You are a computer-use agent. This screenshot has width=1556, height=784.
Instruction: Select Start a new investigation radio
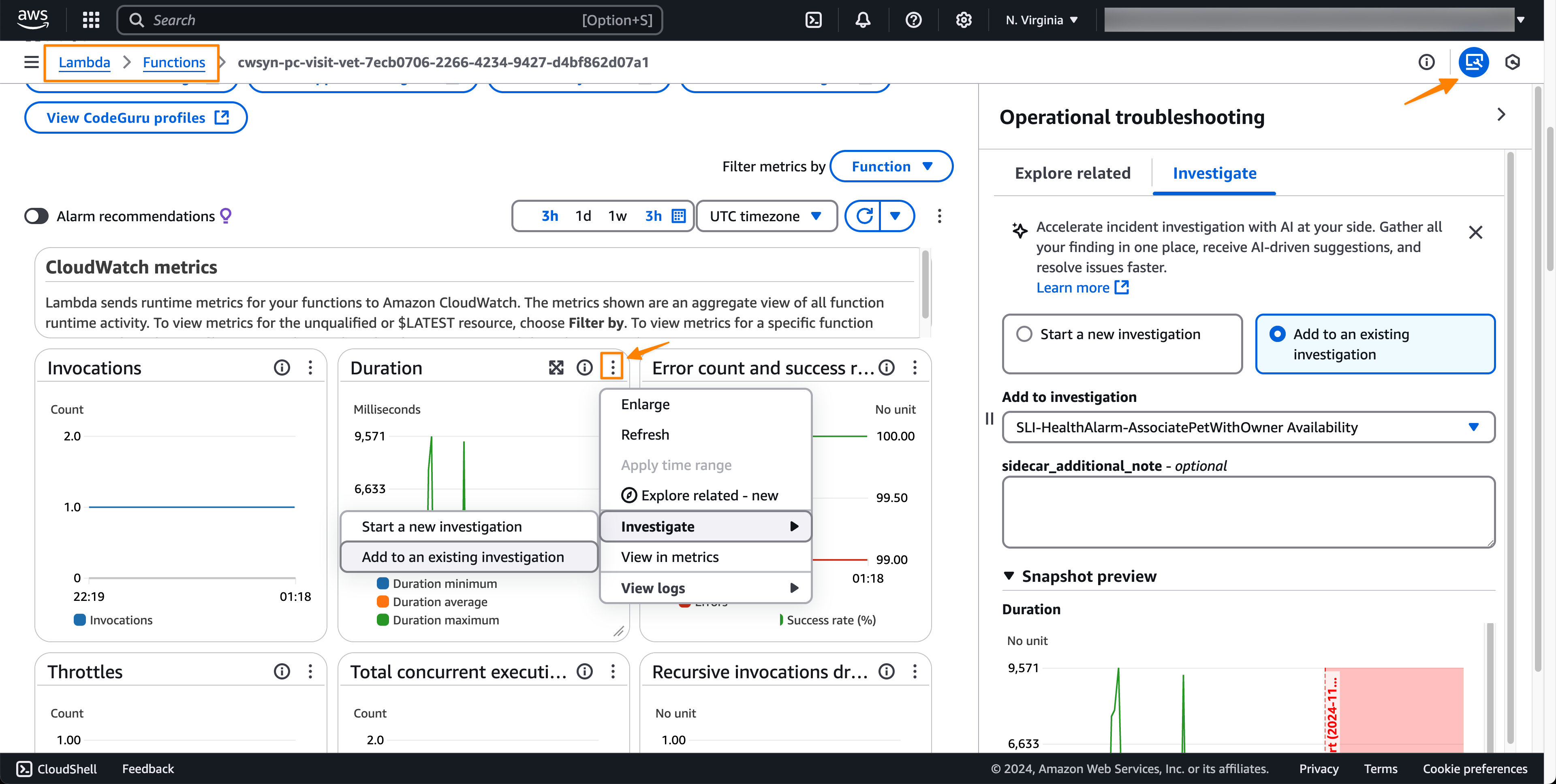(x=1024, y=334)
